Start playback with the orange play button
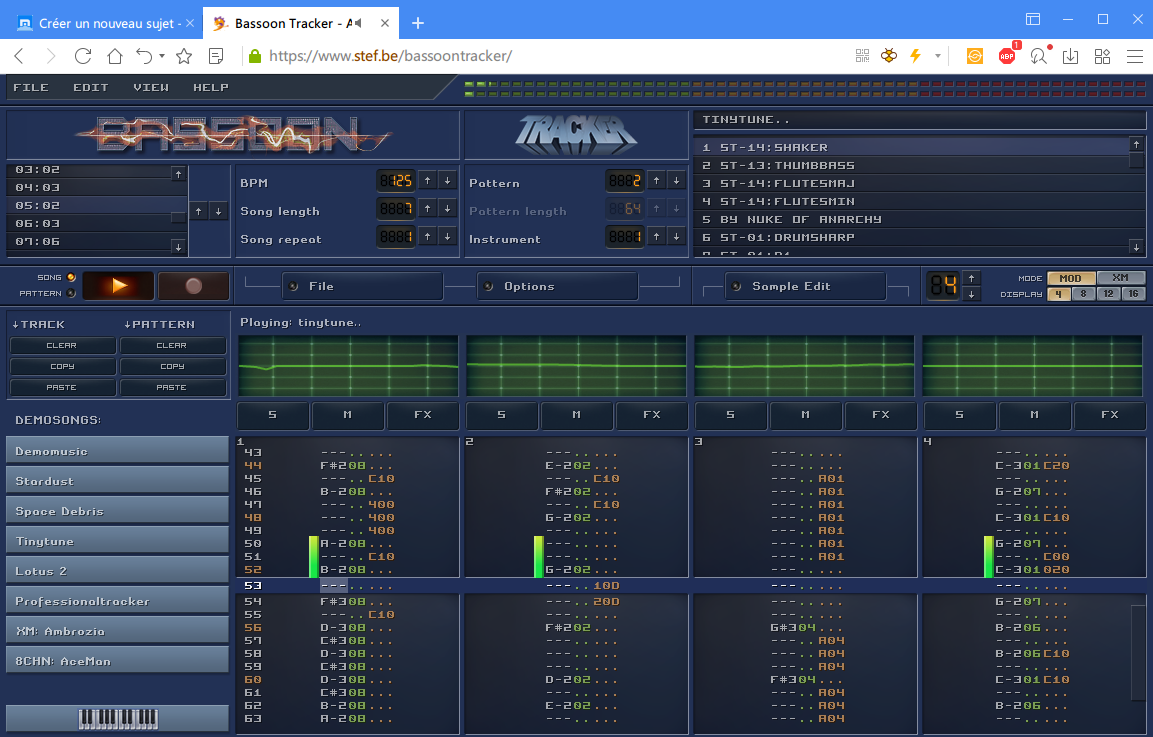This screenshot has width=1153, height=737. pos(118,286)
